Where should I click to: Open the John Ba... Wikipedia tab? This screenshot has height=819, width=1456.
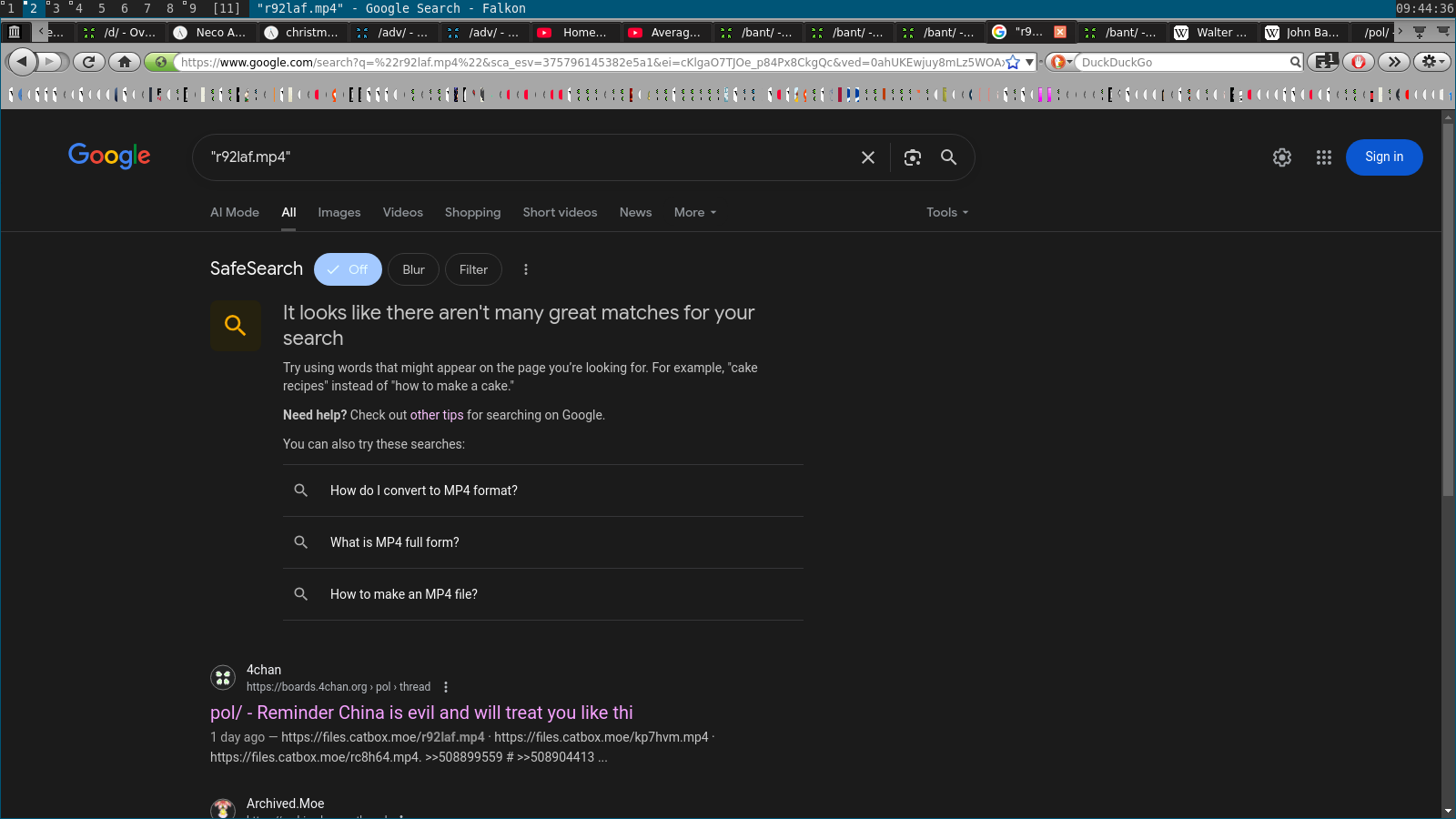(x=1303, y=32)
